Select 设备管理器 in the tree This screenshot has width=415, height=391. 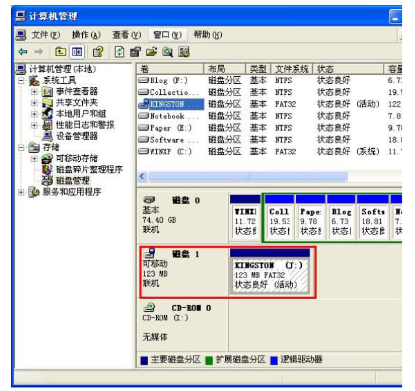pos(77,136)
